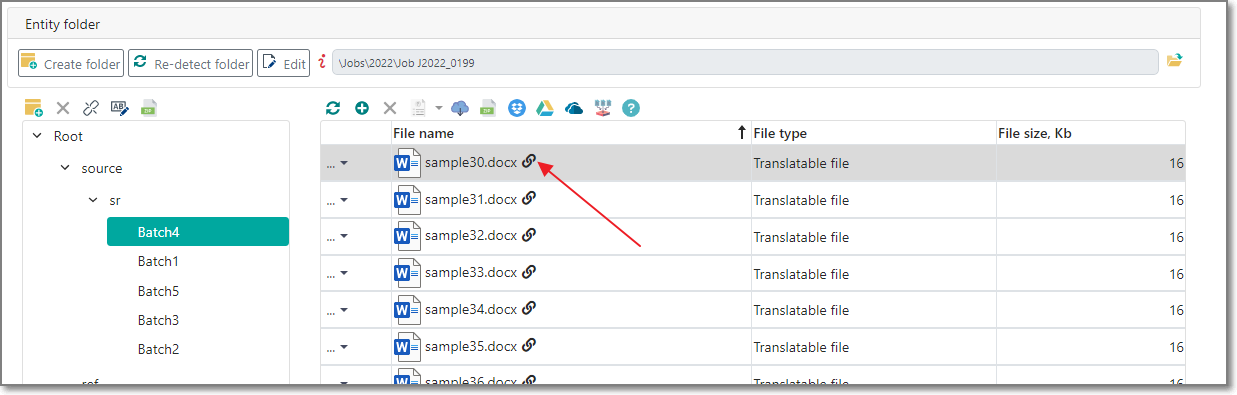1237x395 pixels.
Task: Select the Batch4 folder
Action: coord(198,232)
